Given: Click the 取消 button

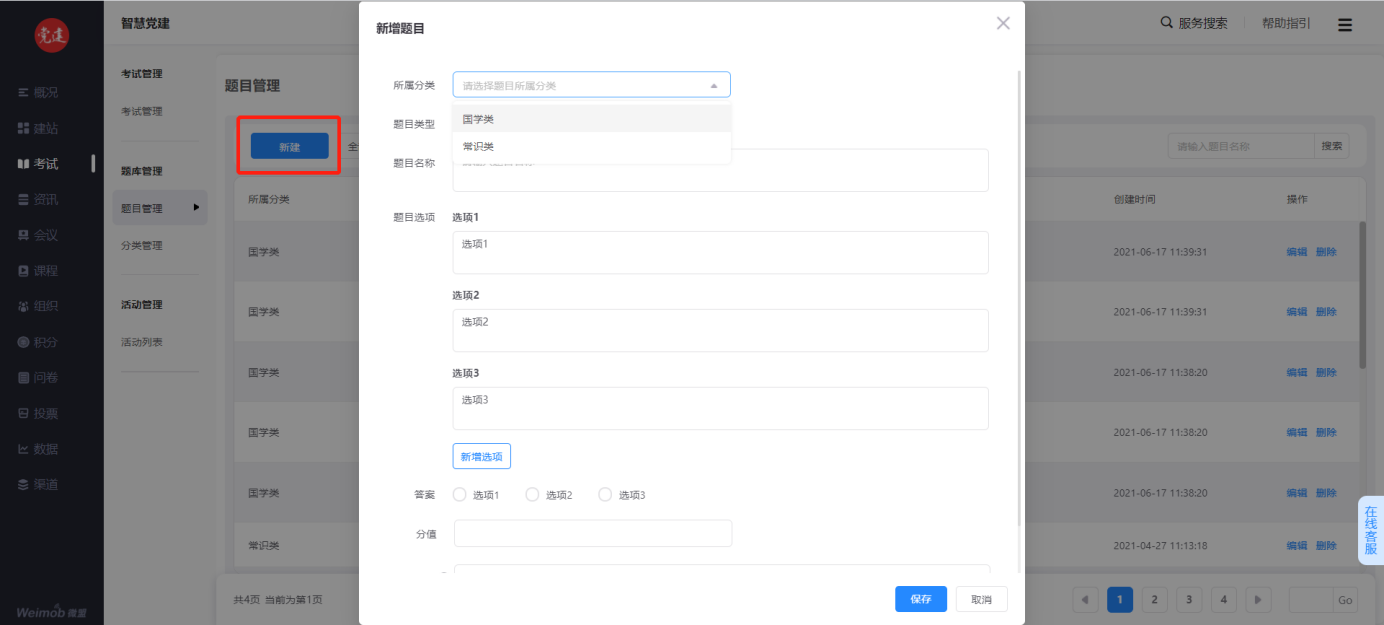Looking at the screenshot, I should 982,599.
